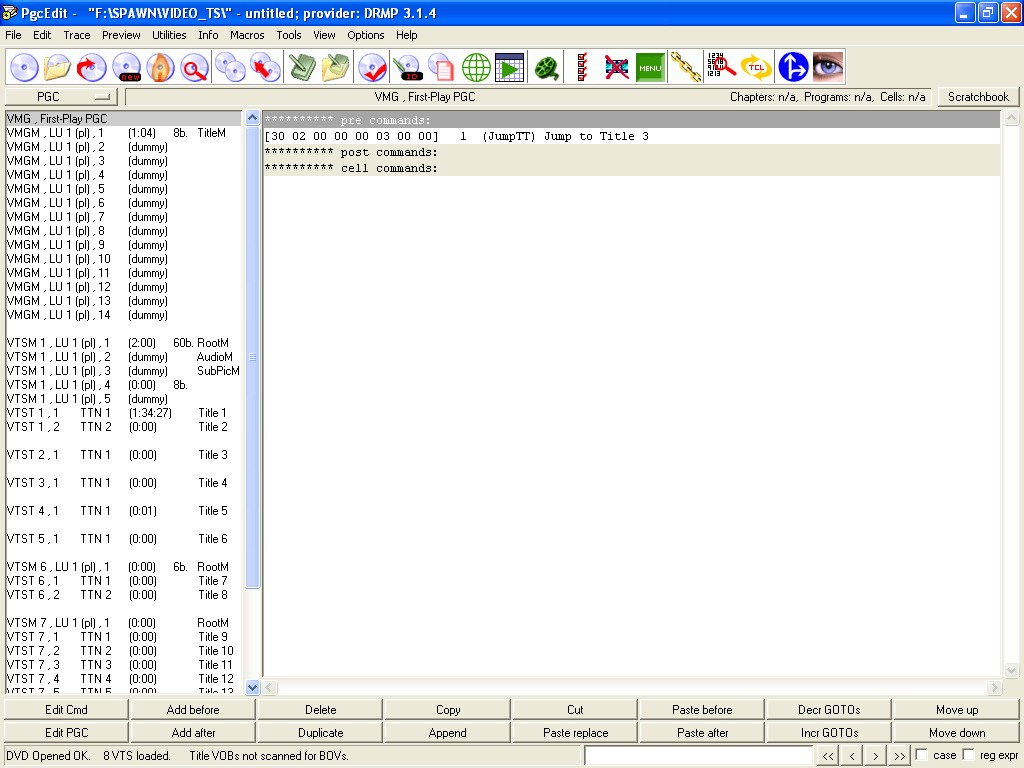
Task: Click the Edit Cmd button
Action: pyautogui.click(x=66, y=710)
